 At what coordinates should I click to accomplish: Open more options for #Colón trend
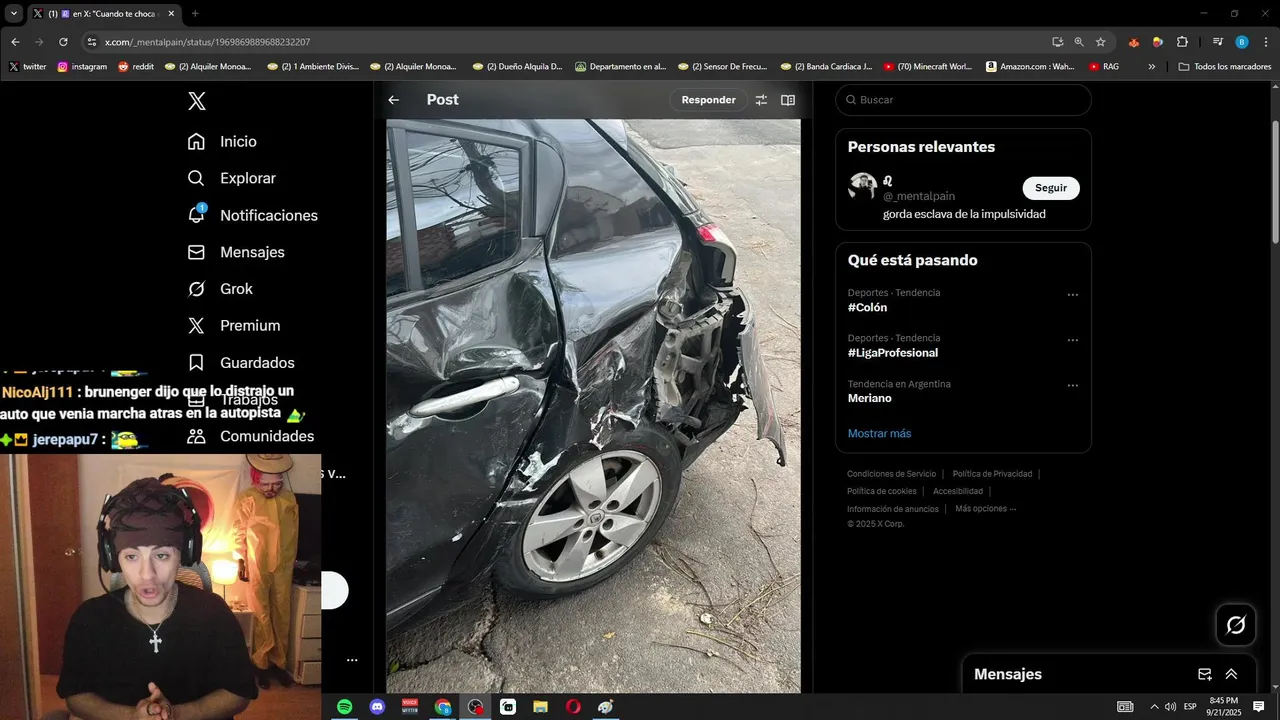(x=1072, y=295)
